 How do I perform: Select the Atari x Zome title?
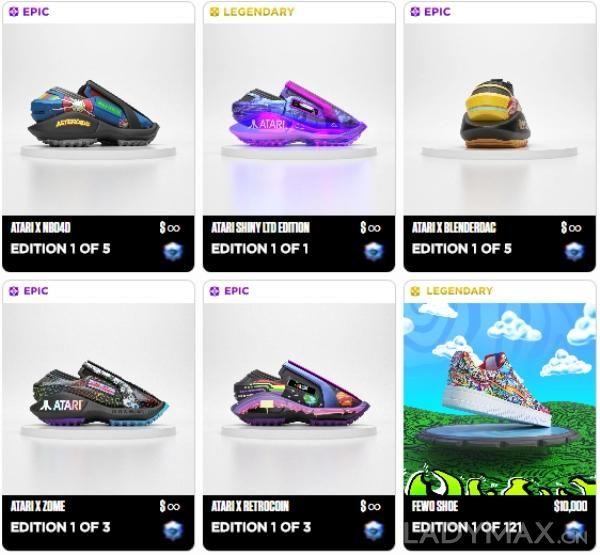[x=38, y=506]
